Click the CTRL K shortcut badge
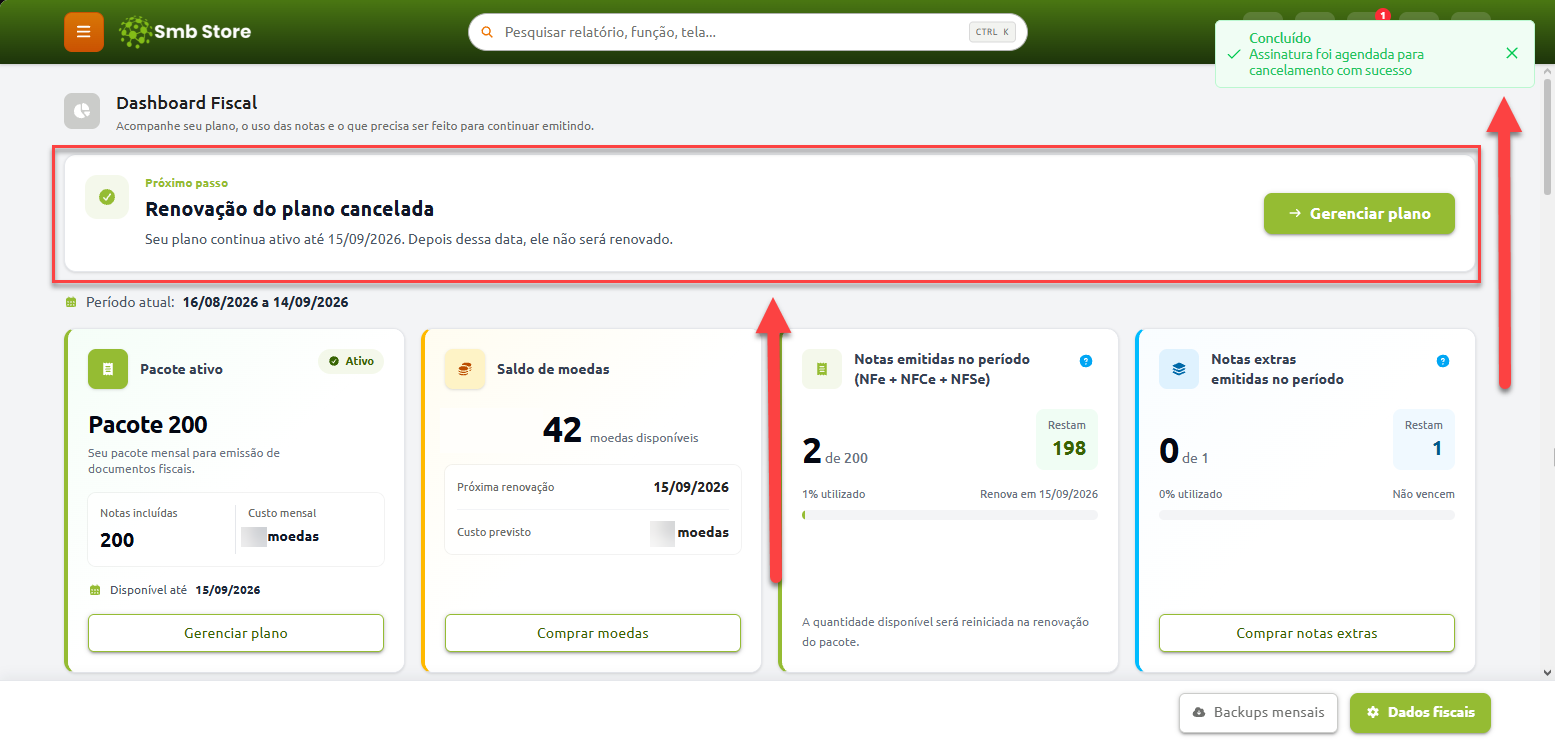Image resolution: width=1555 pixels, height=745 pixels. [x=993, y=32]
